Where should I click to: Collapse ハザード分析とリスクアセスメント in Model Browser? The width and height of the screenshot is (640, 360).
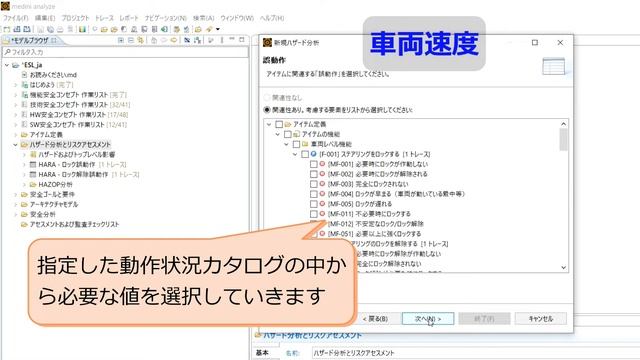(16, 144)
